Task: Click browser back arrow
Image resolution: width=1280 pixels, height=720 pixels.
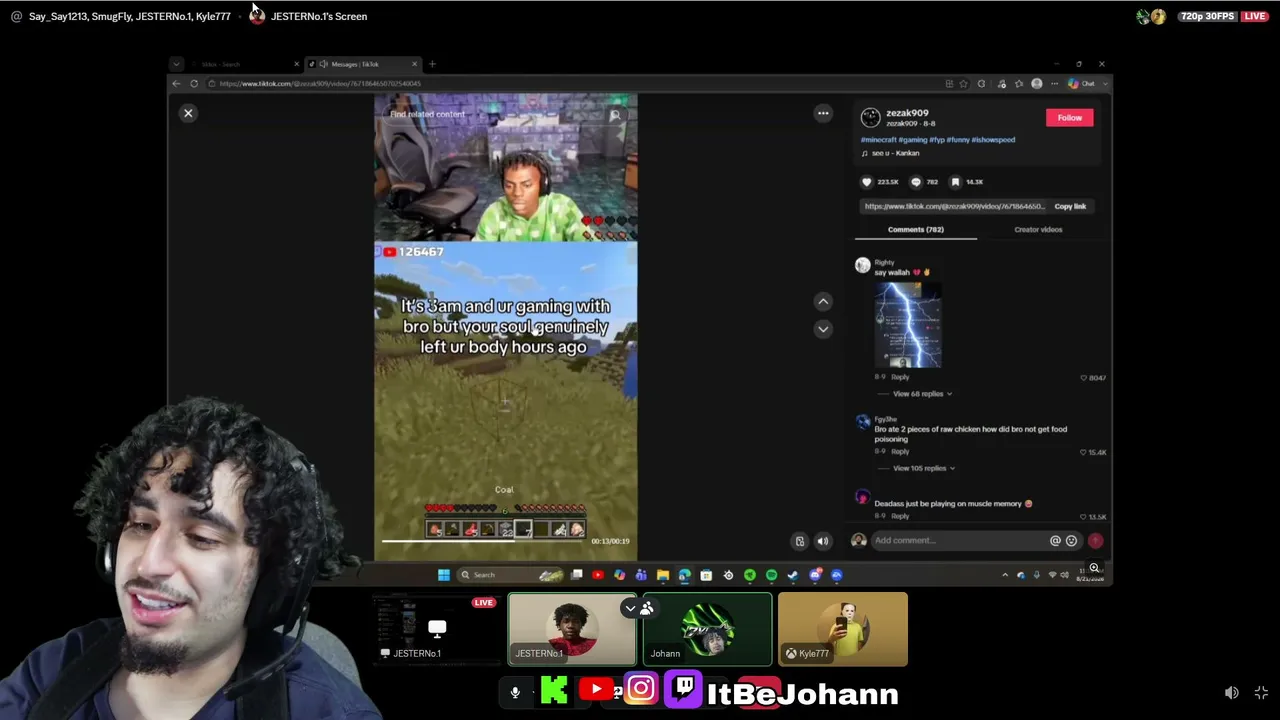Action: 176,84
